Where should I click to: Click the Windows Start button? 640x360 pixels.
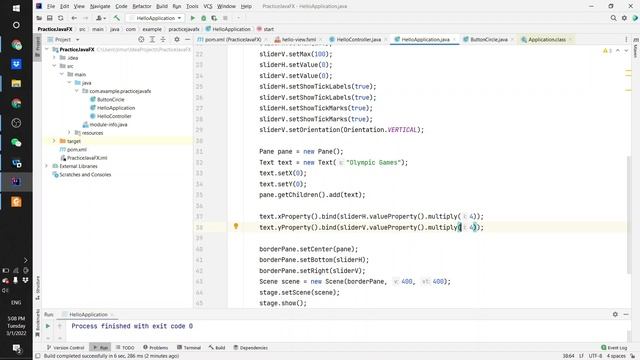point(16,8)
